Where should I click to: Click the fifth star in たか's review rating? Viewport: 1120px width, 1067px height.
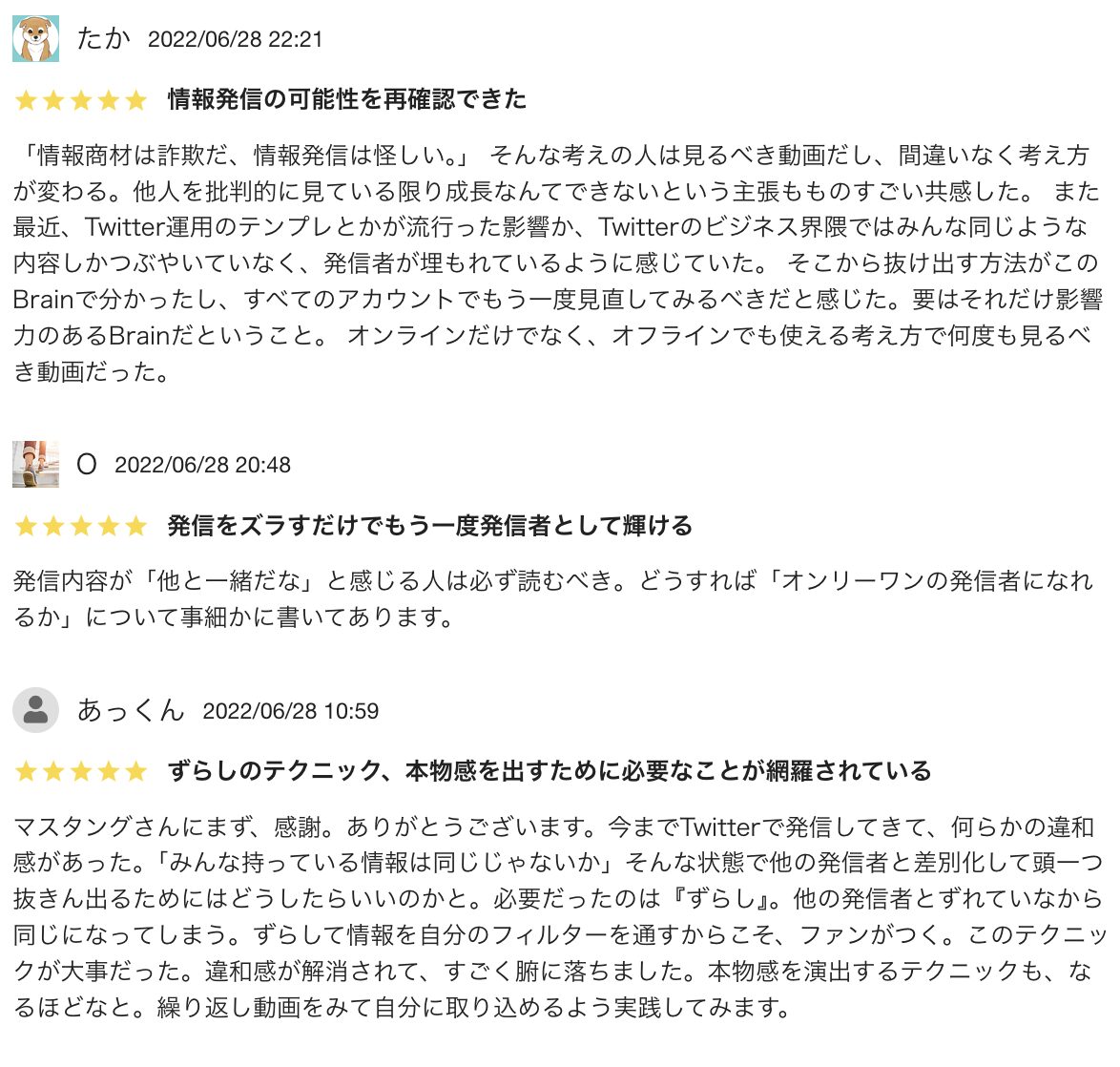coord(136,99)
